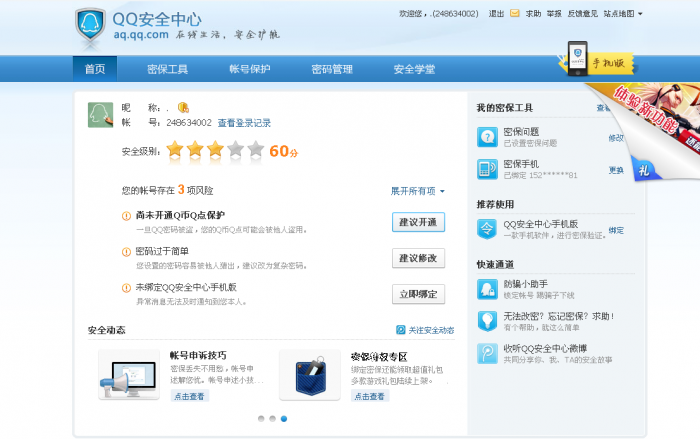This screenshot has height=439, width=700.
Task: Expand 展开所有项 dropdown
Action: pyautogui.click(x=418, y=191)
